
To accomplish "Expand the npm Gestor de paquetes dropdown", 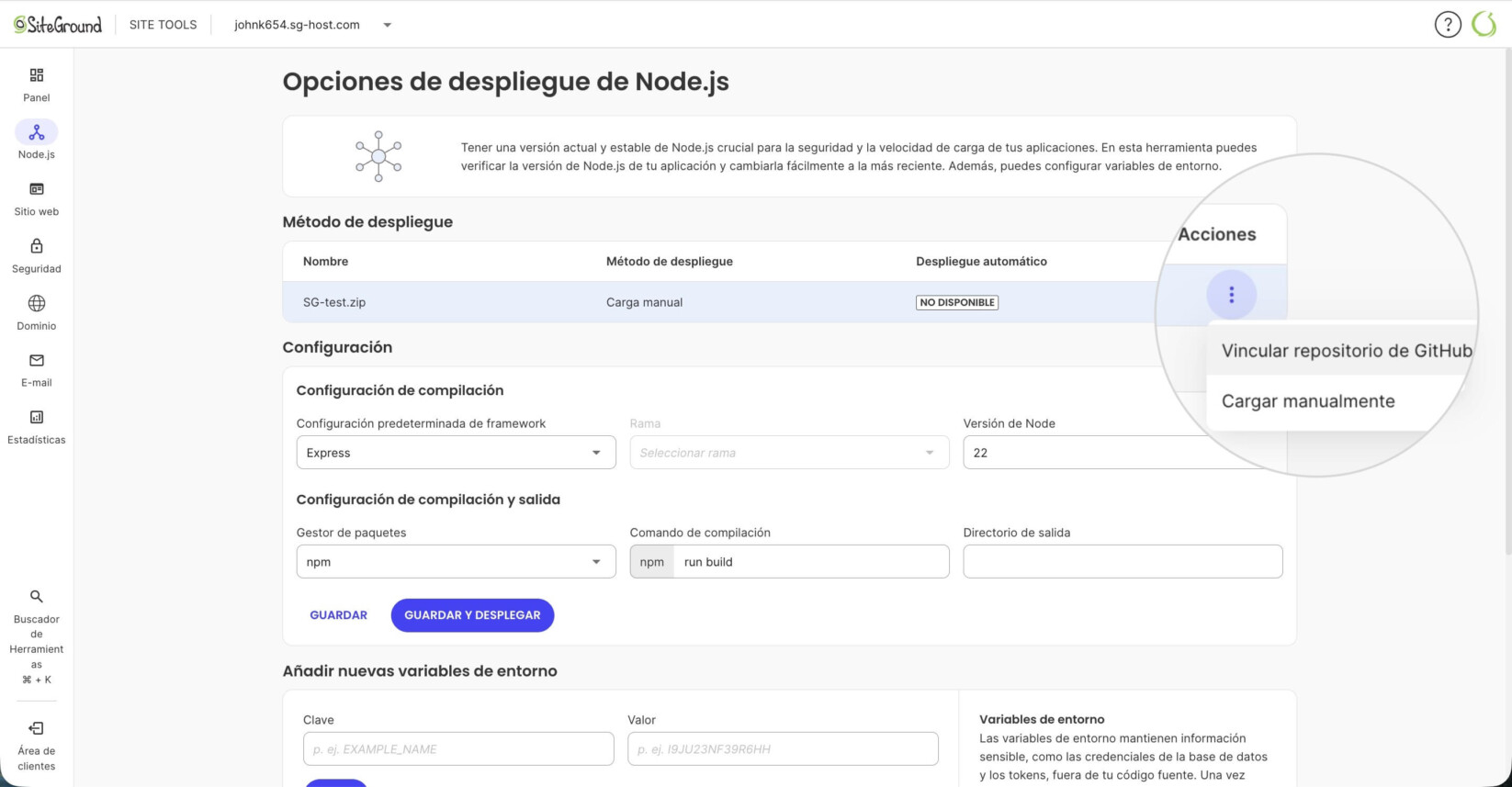I will [x=456, y=562].
